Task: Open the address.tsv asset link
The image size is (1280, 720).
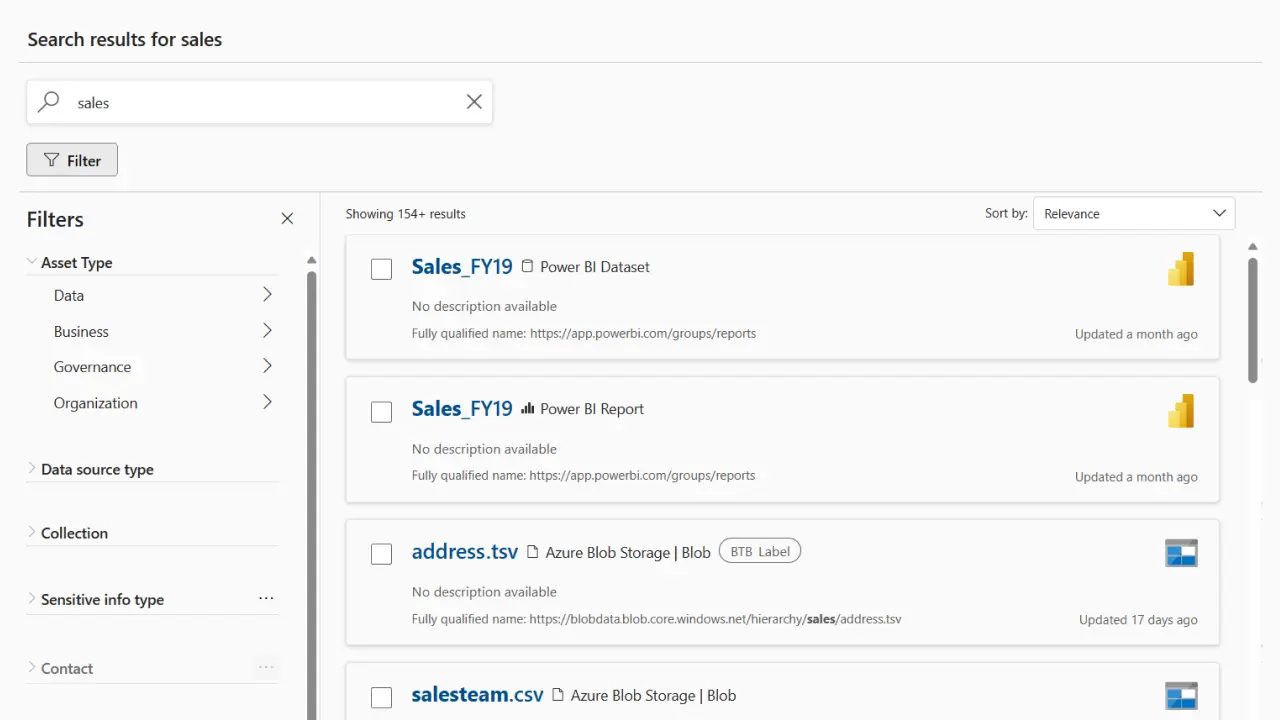Action: [x=465, y=552]
